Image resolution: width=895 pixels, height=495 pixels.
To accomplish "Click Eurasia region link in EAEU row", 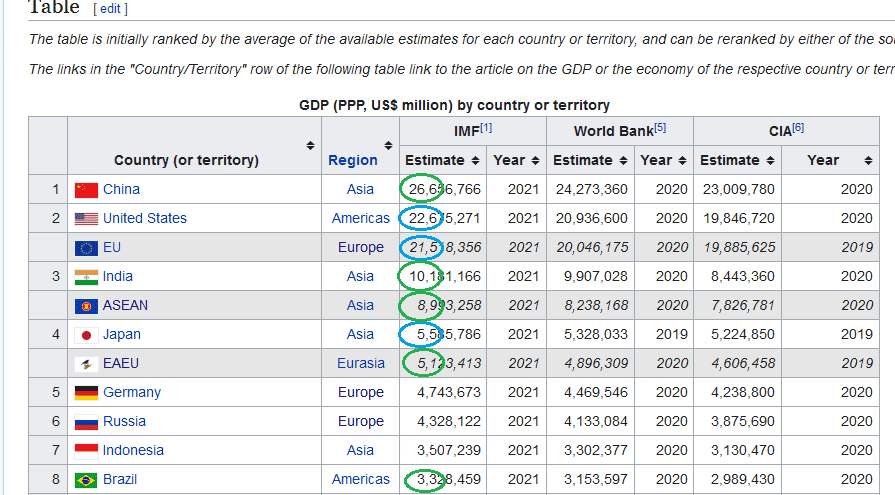I will (361, 363).
